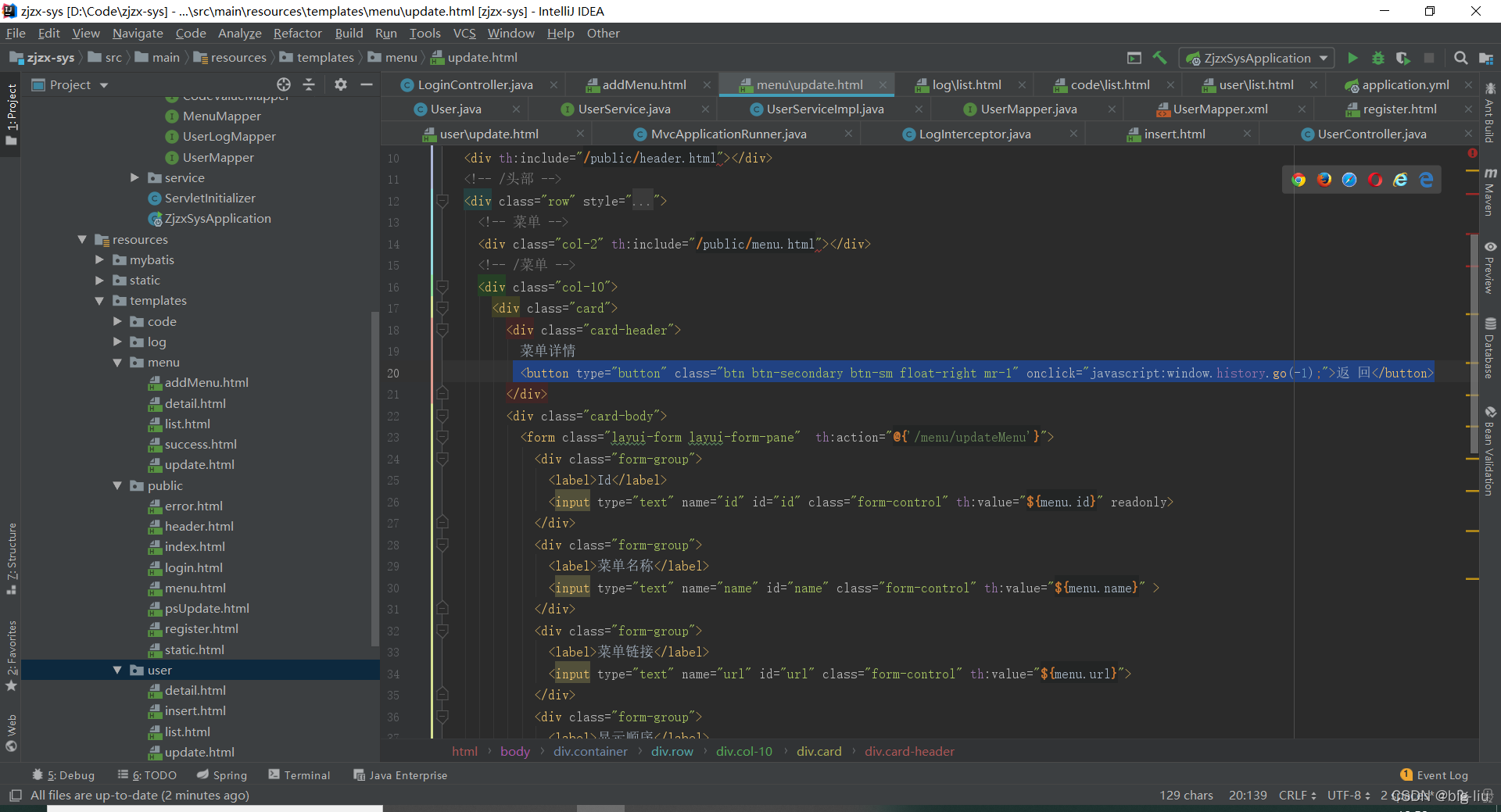Start debugging with the bug icon
This screenshot has height=812, width=1501.
(1378, 58)
